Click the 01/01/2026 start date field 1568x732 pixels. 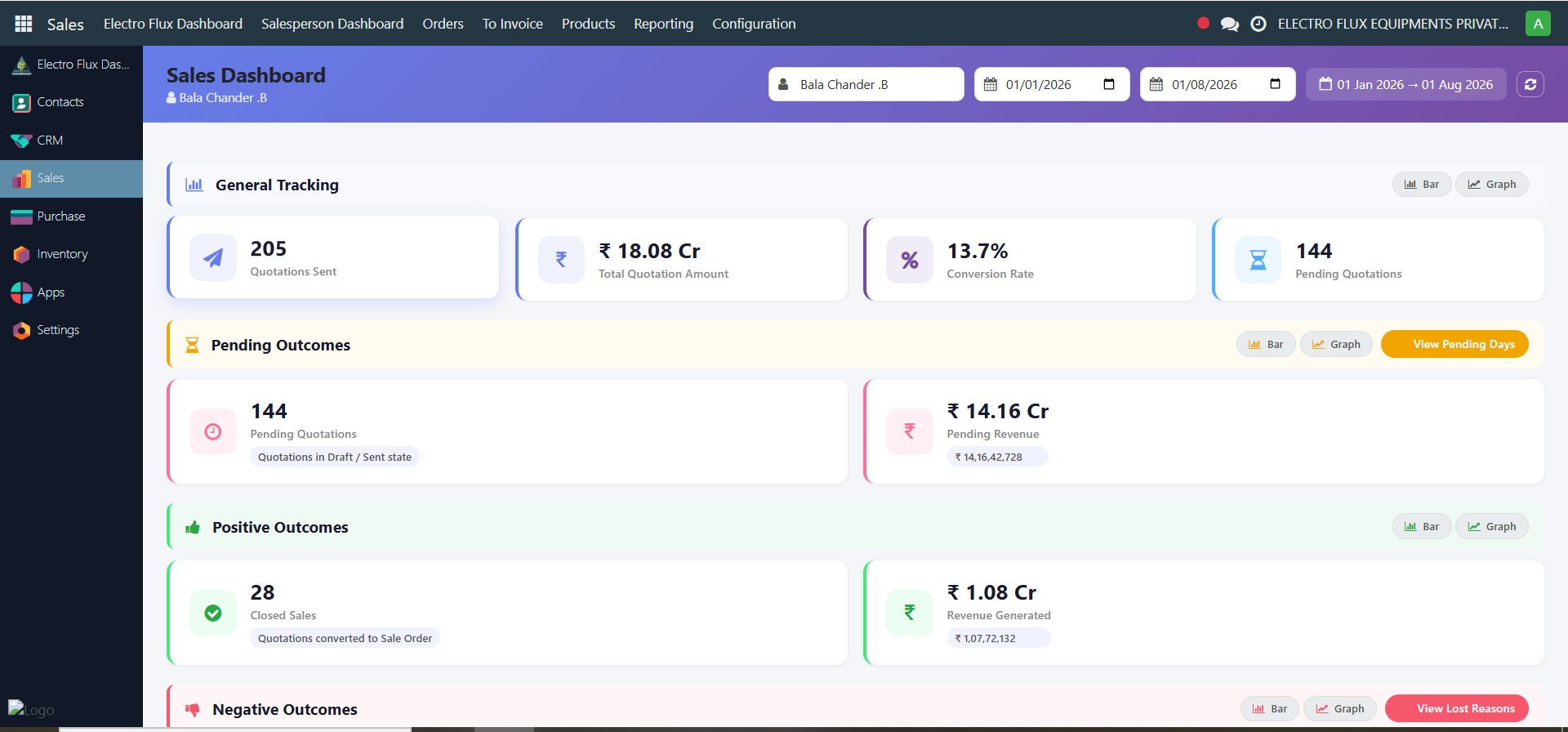pyautogui.click(x=1052, y=84)
